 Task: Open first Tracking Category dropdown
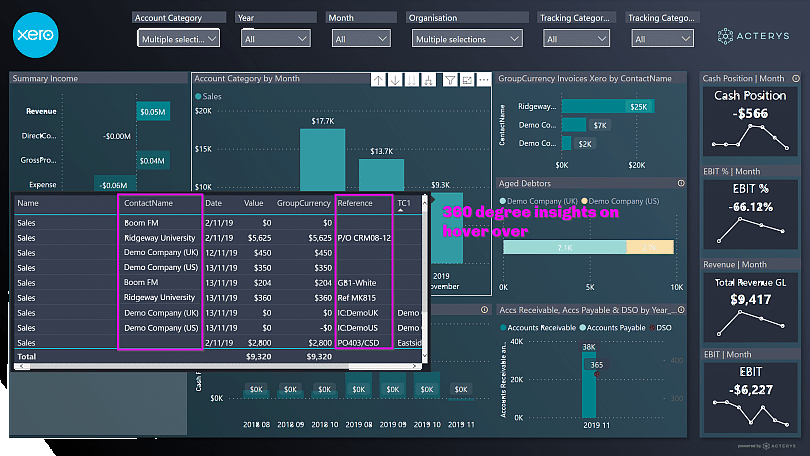click(x=576, y=39)
